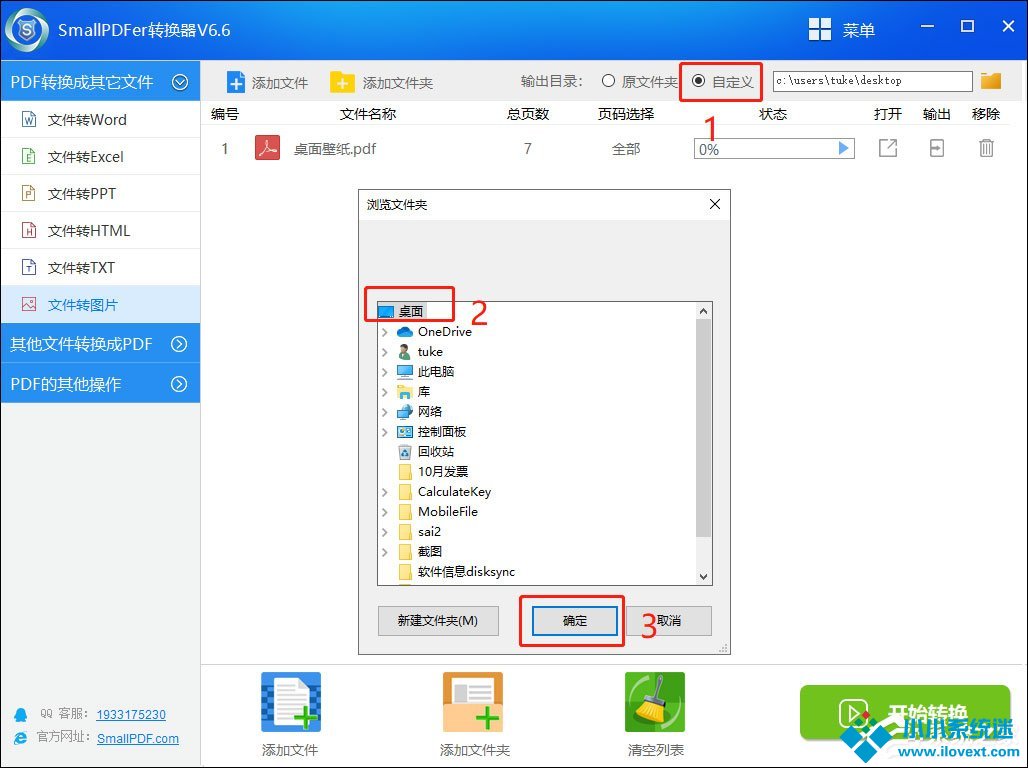Open the 菜单 grid icon
This screenshot has height=768, width=1028.
pos(820,30)
